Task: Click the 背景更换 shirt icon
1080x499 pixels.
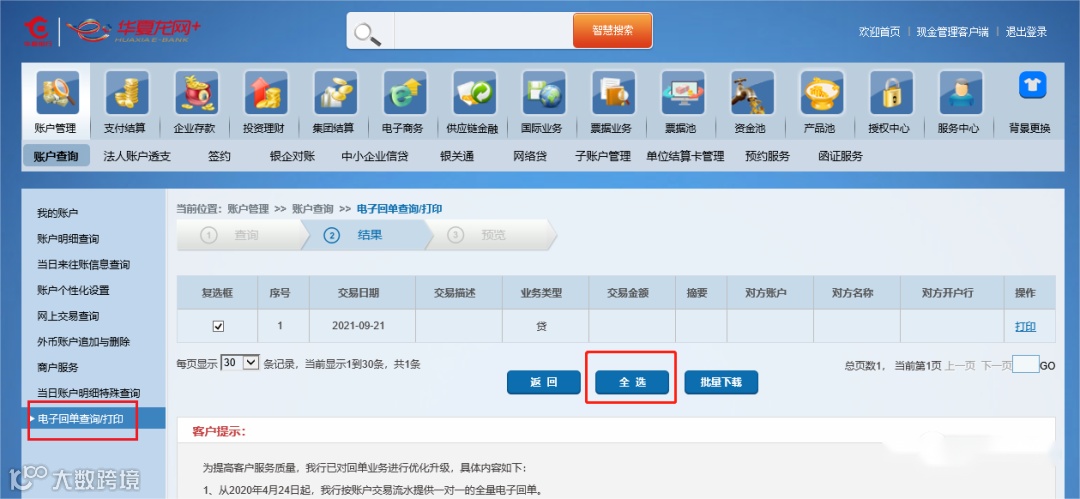Action: tap(1032, 85)
